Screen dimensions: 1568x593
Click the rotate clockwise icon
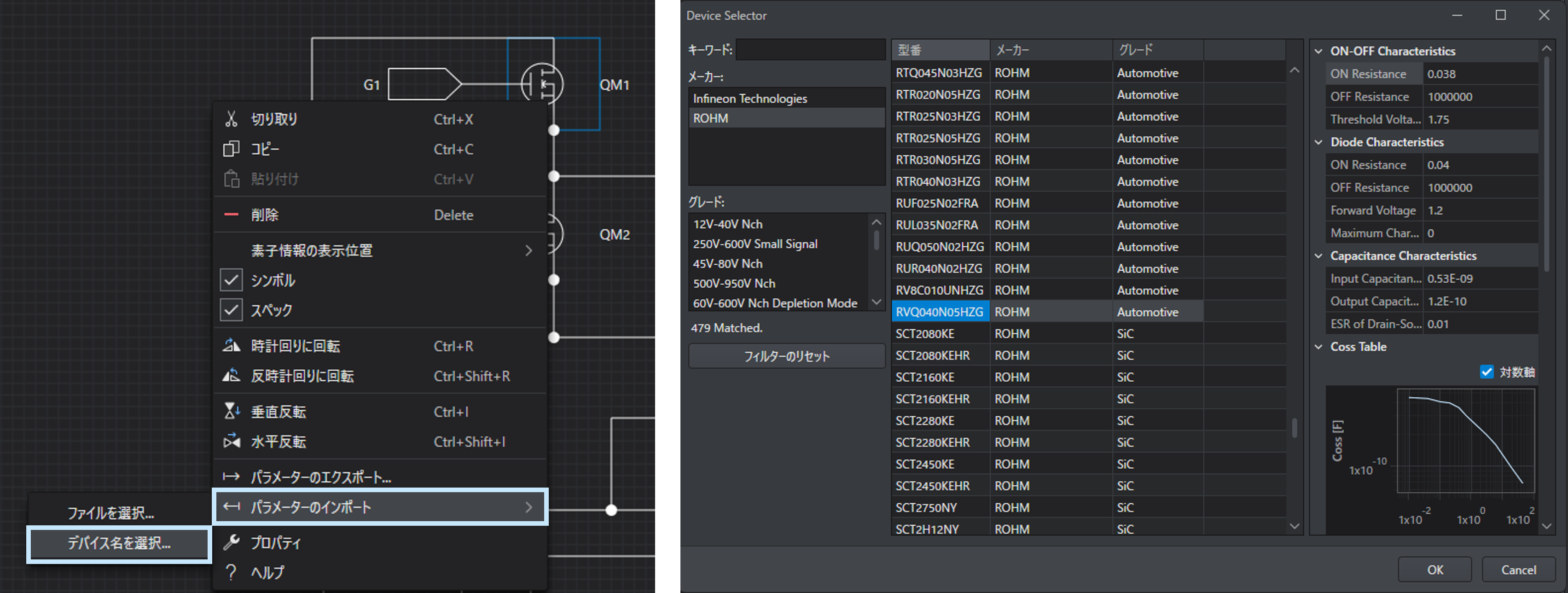(231, 346)
